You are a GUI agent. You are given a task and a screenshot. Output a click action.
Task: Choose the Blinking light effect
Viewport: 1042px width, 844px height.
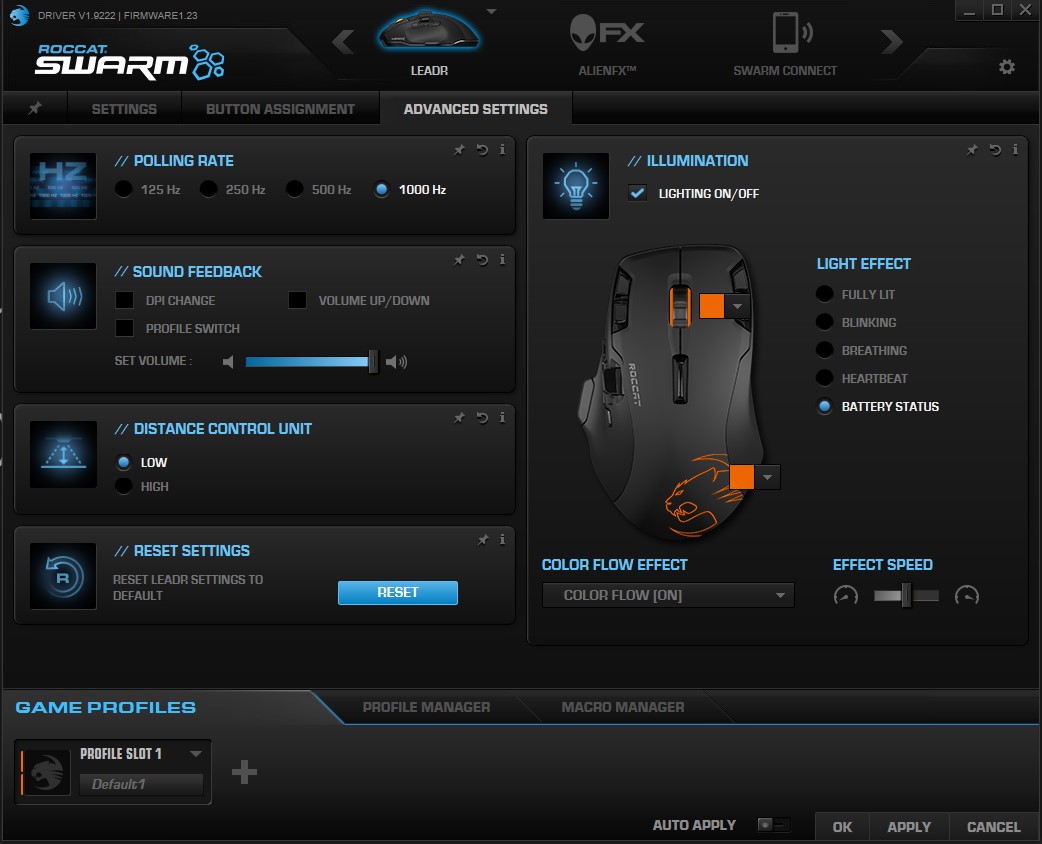point(825,322)
